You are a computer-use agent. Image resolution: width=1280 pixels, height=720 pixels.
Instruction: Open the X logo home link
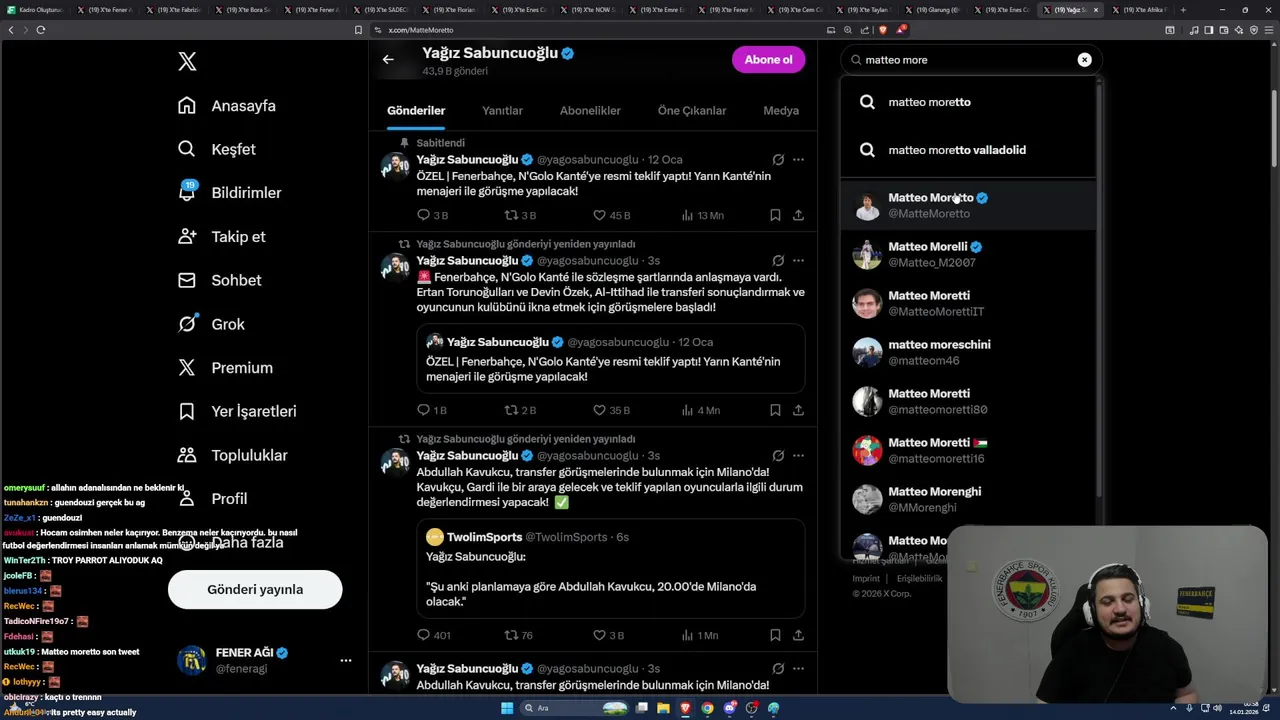(187, 62)
